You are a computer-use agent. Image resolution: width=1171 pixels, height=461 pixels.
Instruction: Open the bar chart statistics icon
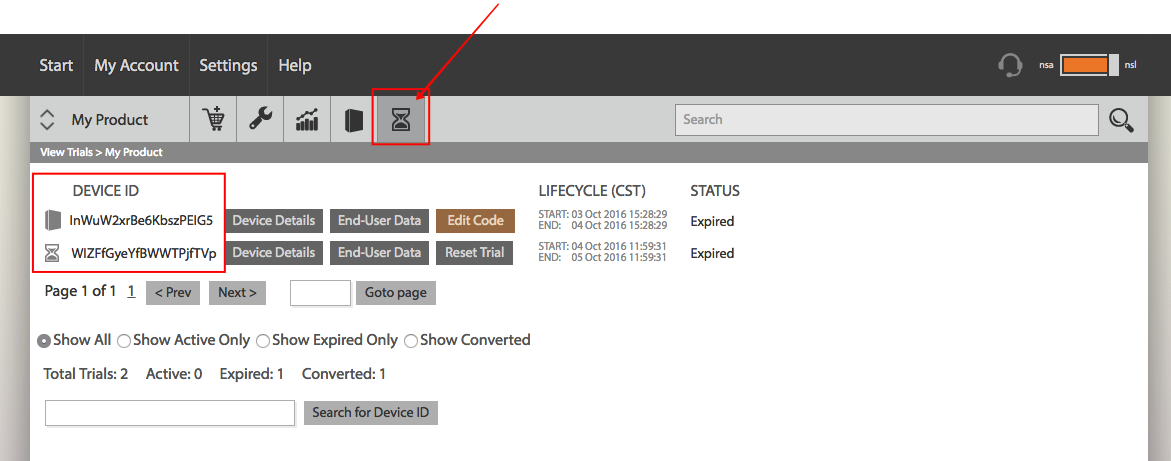[307, 120]
